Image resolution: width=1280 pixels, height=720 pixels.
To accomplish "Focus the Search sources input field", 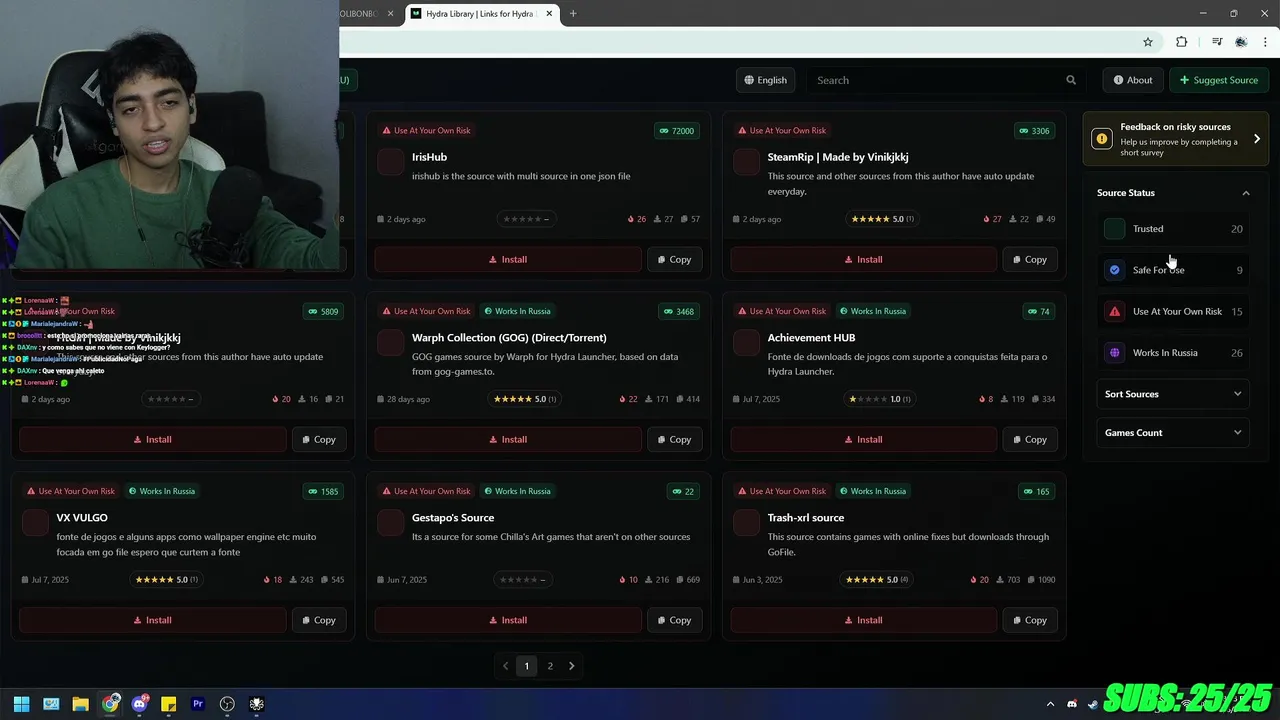I will click(x=946, y=80).
